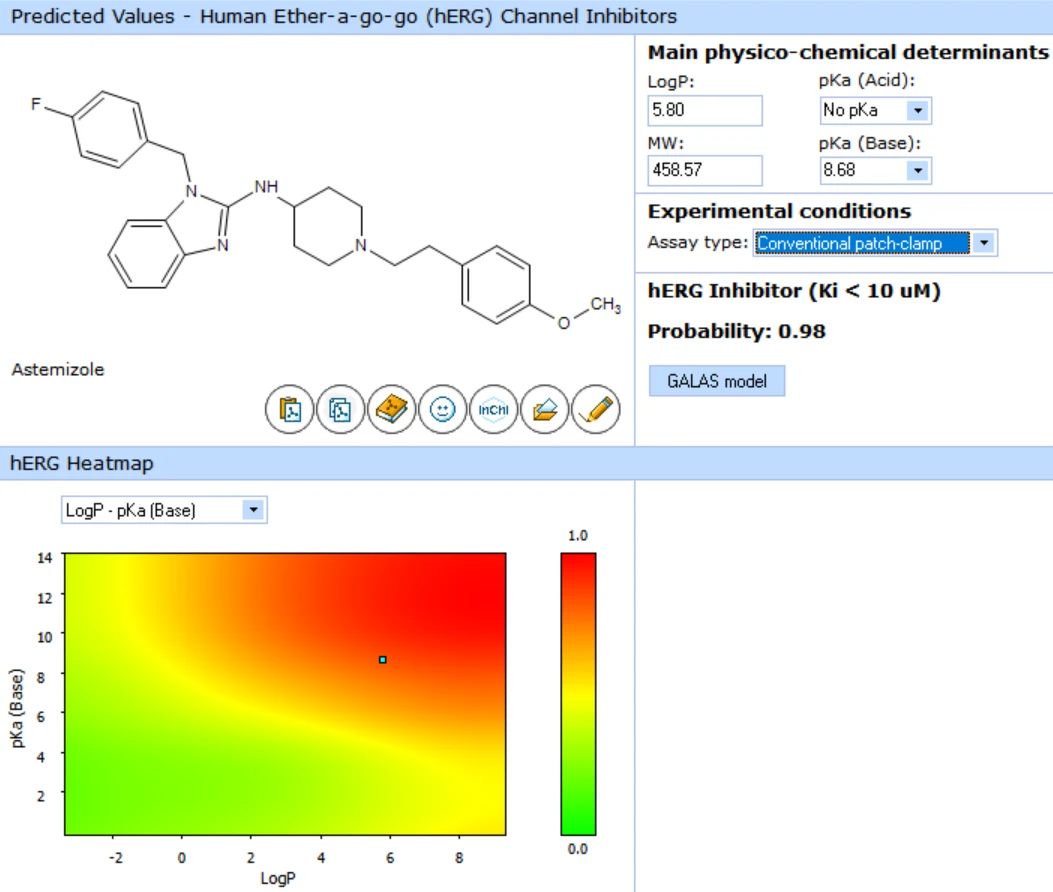Click the InChI icon
Screen dimensions: 1053x892
[494, 409]
